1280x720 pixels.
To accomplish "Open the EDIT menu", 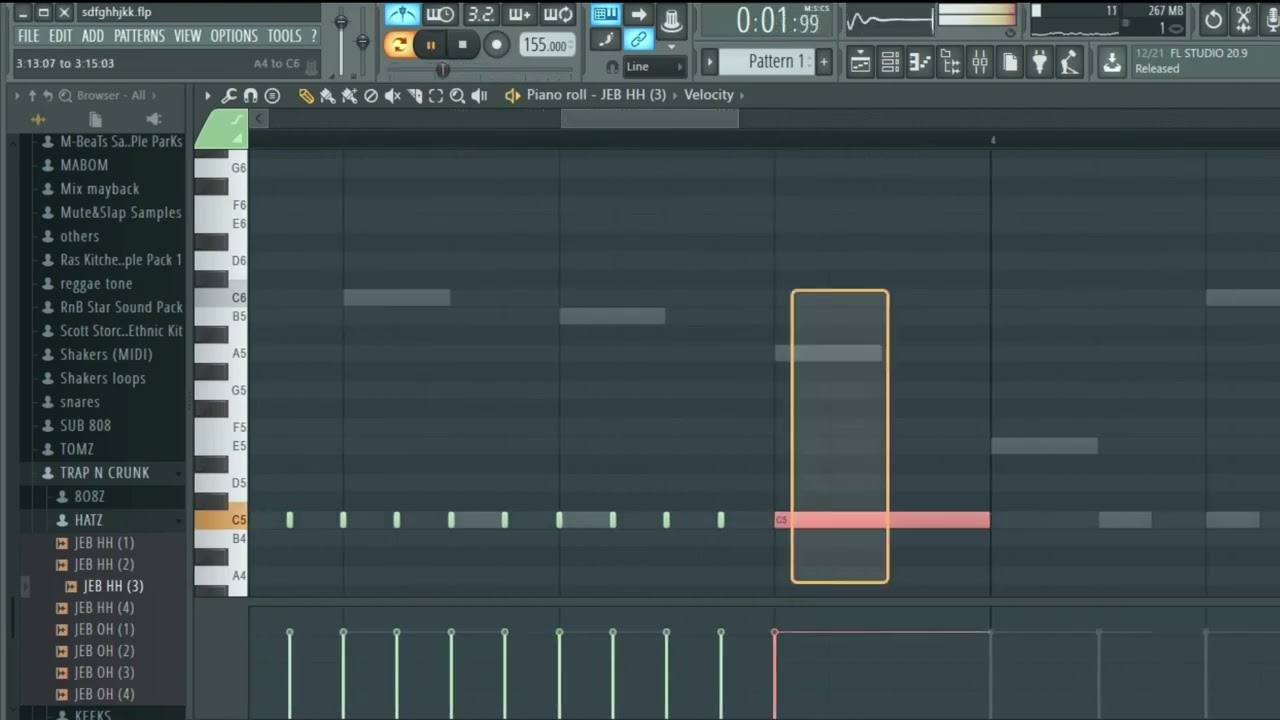I will pos(61,36).
